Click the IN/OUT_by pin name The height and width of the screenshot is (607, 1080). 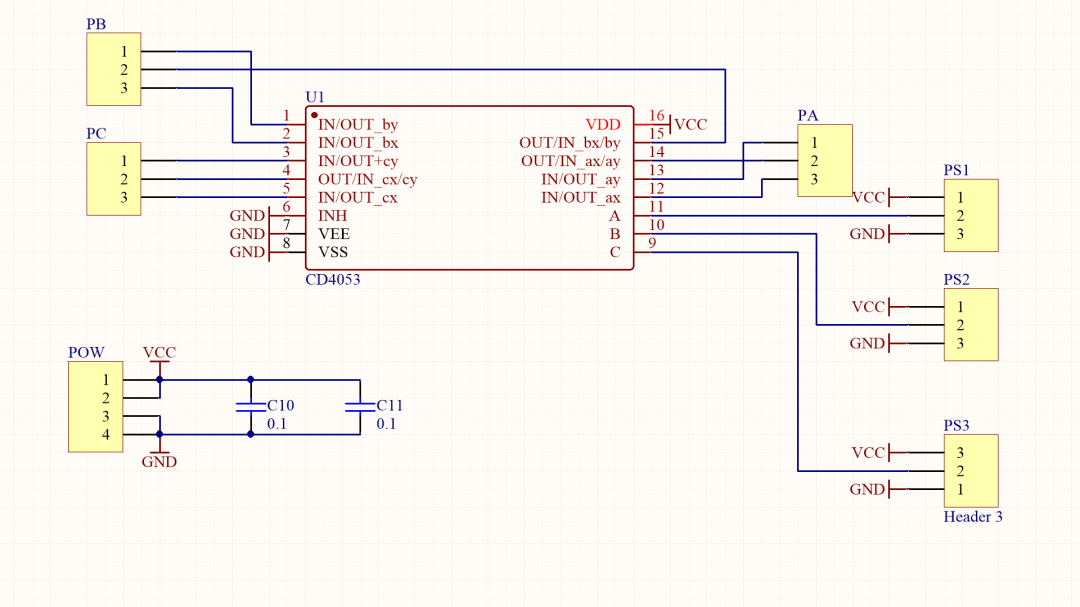(x=358, y=125)
